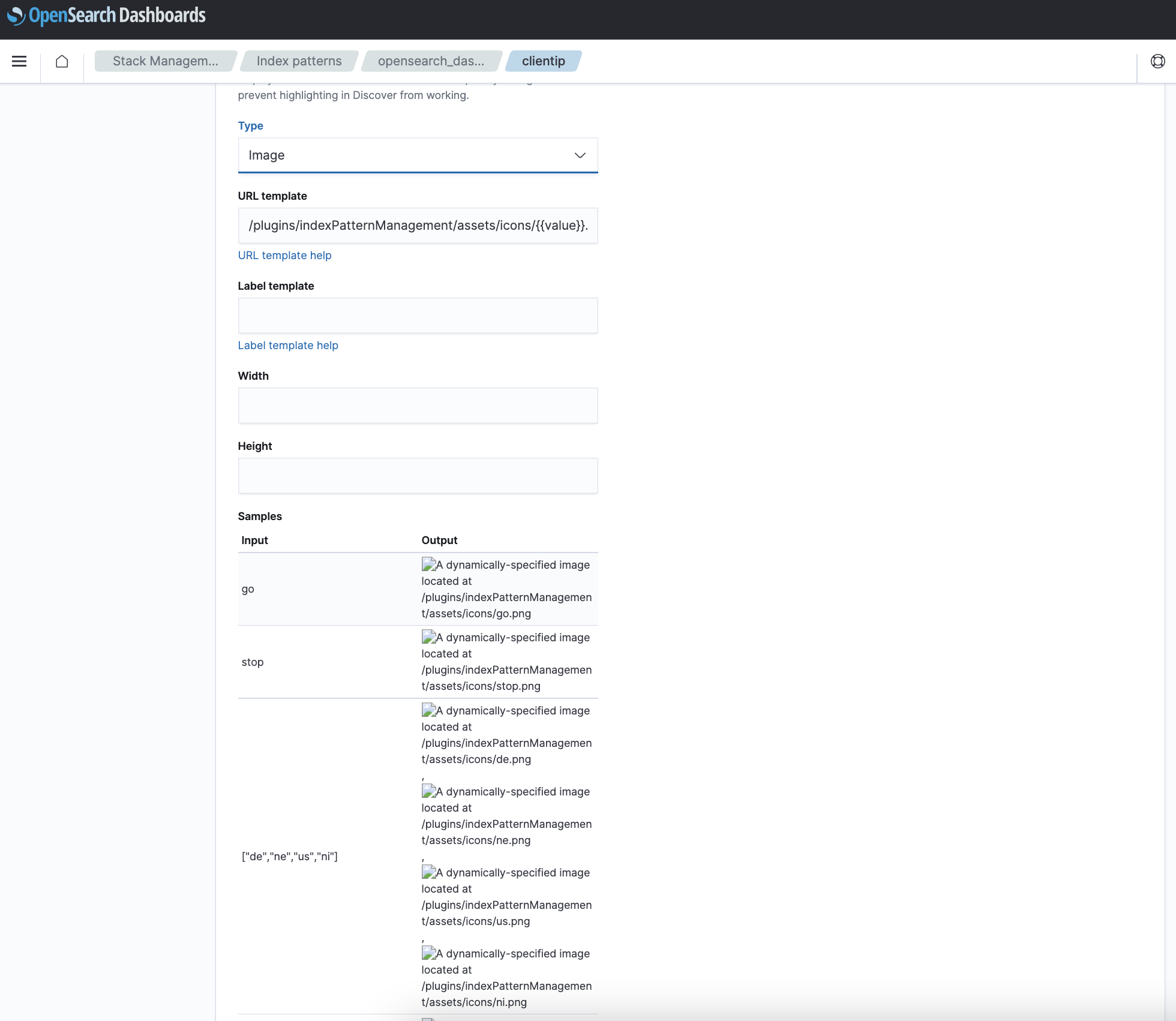Open the Type dropdown showing Image

click(418, 155)
